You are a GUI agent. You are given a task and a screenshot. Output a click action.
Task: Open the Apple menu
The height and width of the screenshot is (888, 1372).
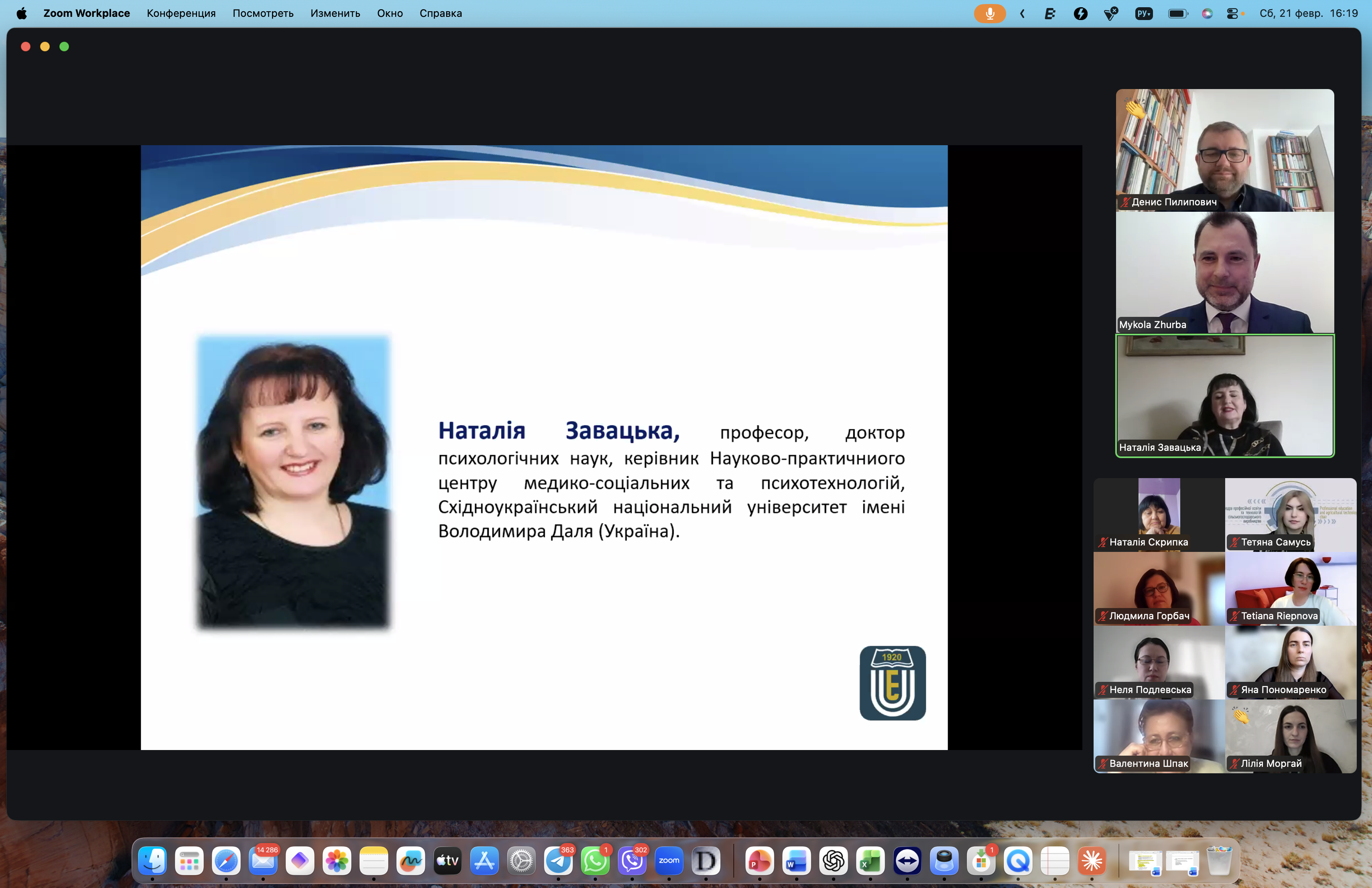point(21,13)
